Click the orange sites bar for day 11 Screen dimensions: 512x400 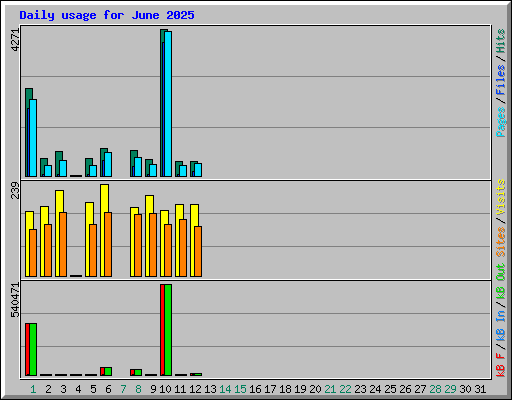click(x=183, y=248)
